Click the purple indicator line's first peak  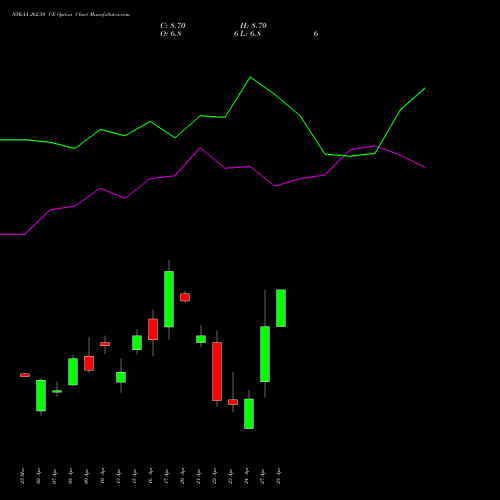click(100, 188)
